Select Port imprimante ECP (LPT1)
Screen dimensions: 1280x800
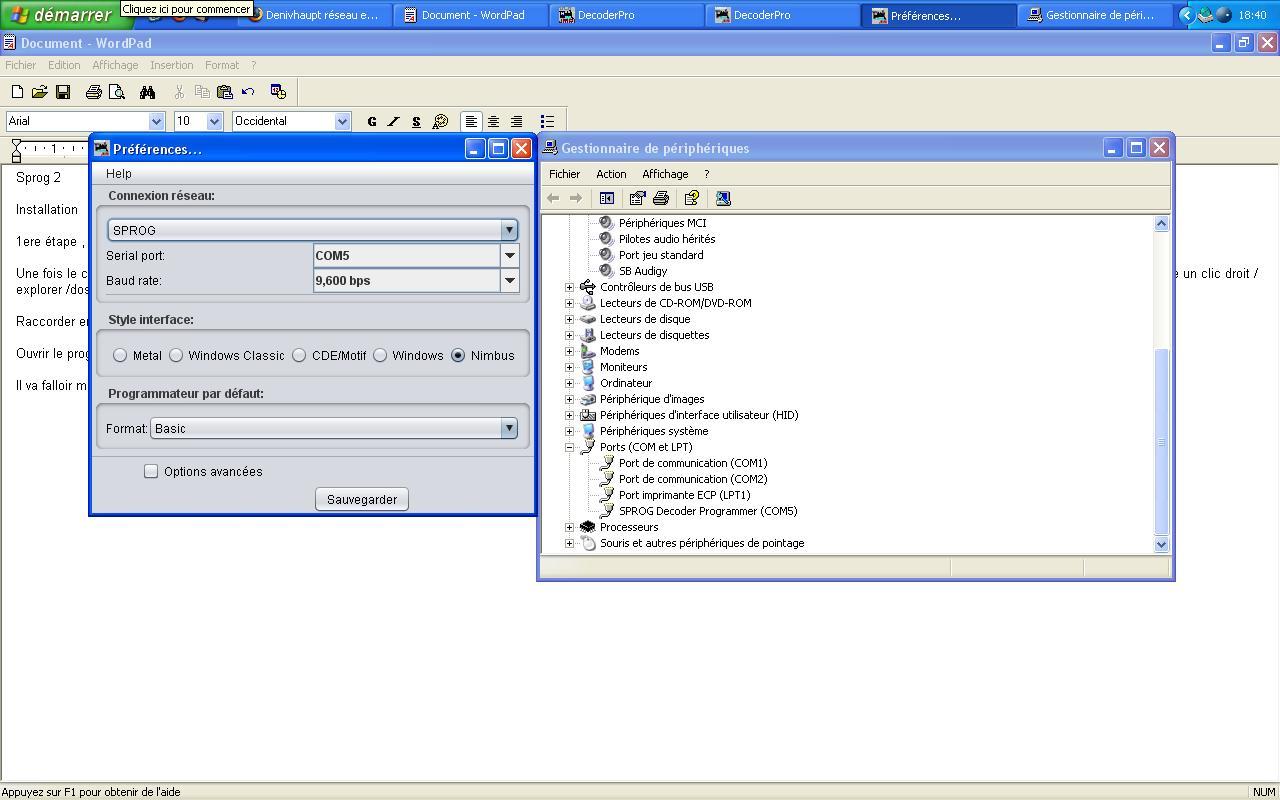(684, 495)
